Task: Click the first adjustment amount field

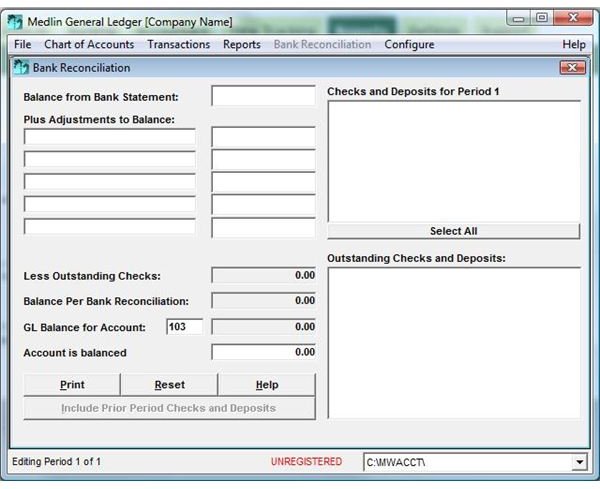Action: point(264,137)
